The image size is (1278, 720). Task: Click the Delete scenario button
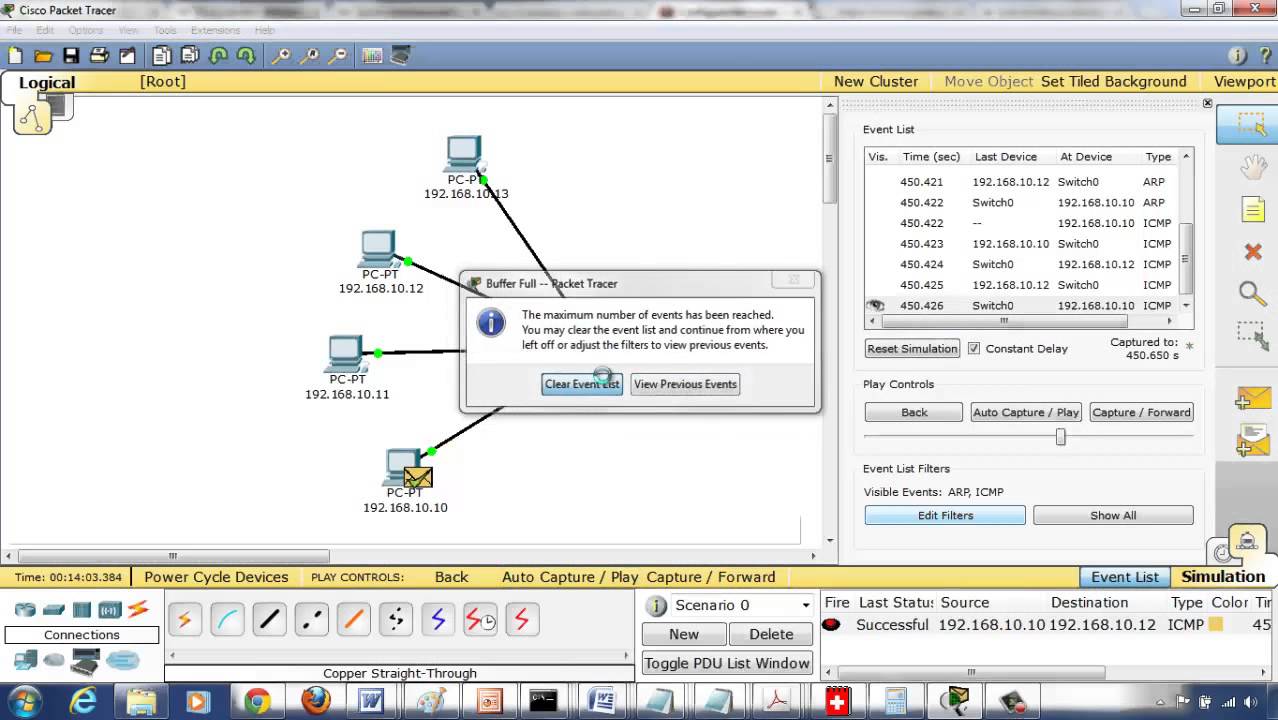(x=771, y=634)
